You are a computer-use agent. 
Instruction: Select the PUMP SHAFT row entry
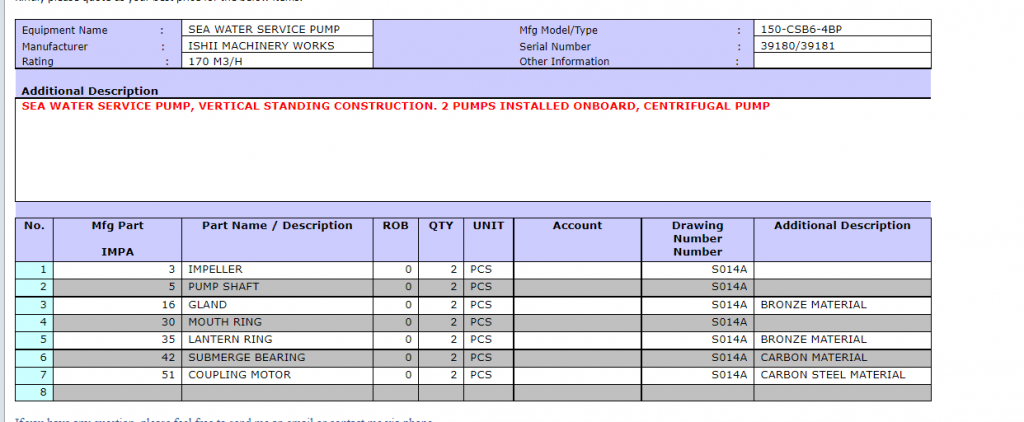[277, 287]
